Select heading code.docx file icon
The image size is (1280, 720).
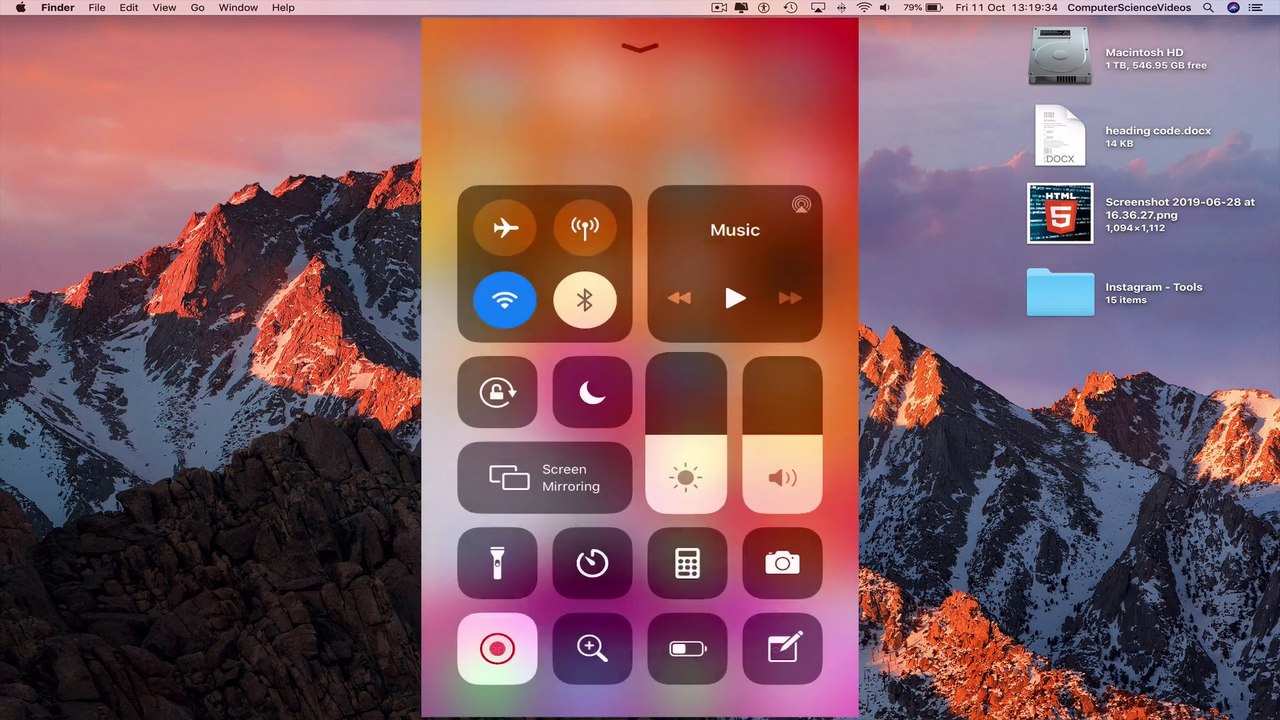tap(1060, 135)
